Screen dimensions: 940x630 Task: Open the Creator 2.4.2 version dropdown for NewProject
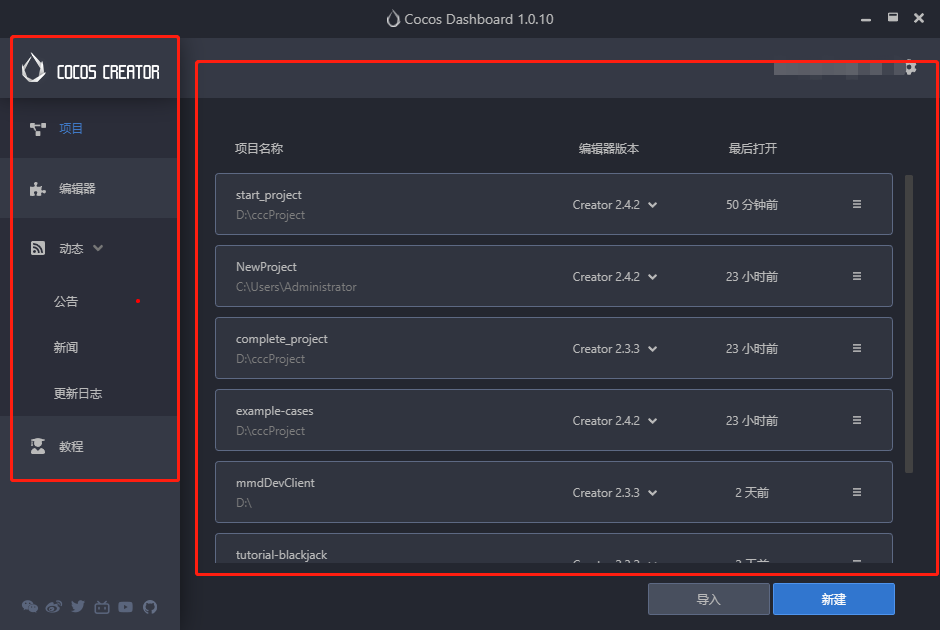[x=653, y=277]
